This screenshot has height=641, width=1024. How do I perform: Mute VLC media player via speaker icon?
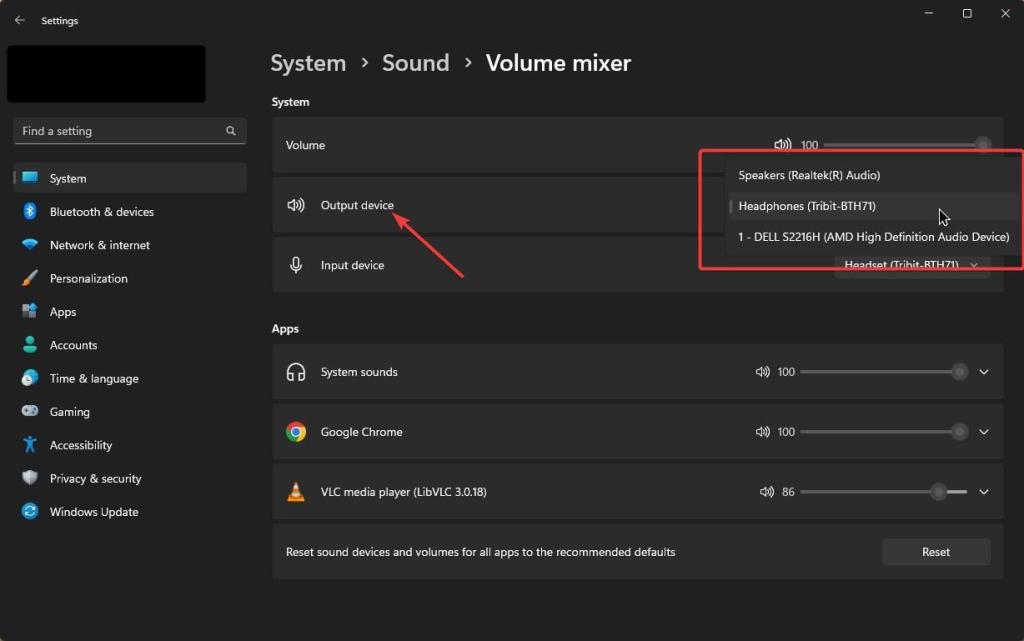click(767, 491)
